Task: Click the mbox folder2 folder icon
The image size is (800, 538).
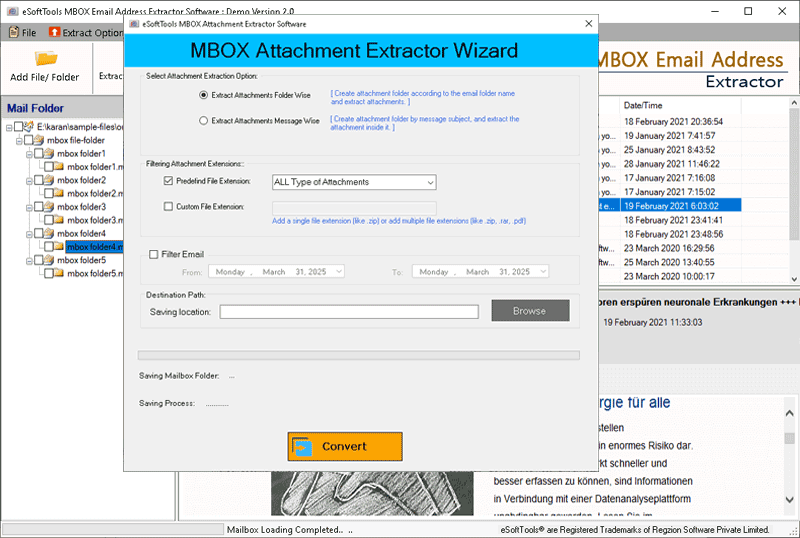Action: click(49, 180)
